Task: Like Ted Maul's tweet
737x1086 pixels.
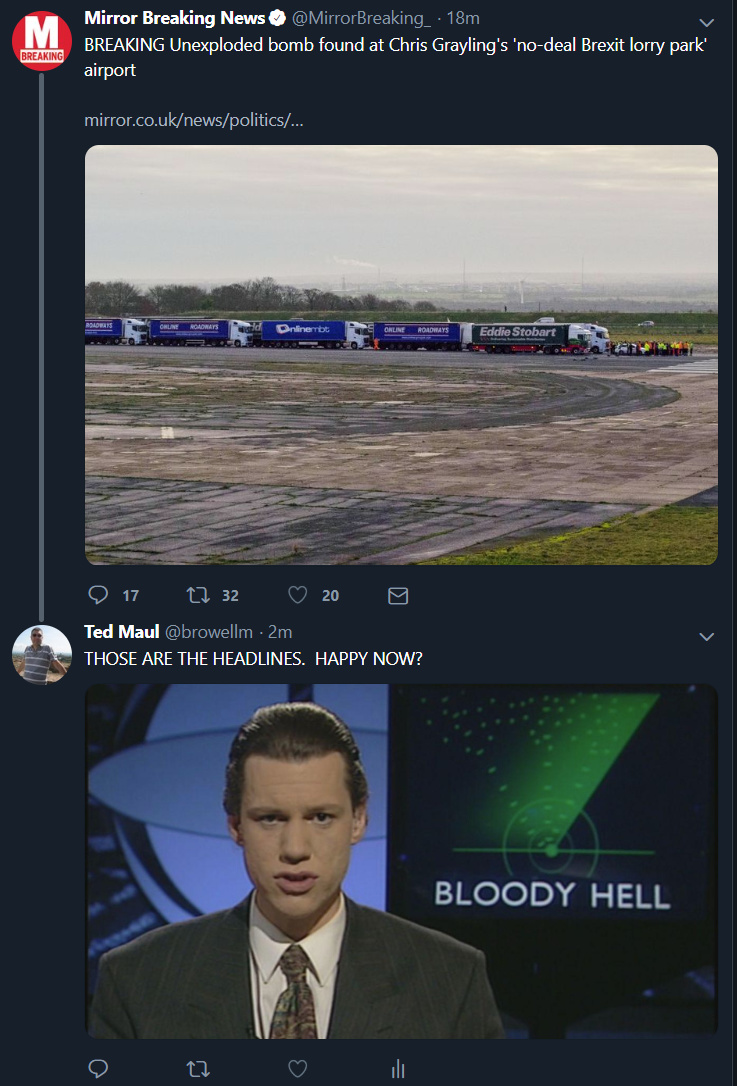Action: point(297,1068)
